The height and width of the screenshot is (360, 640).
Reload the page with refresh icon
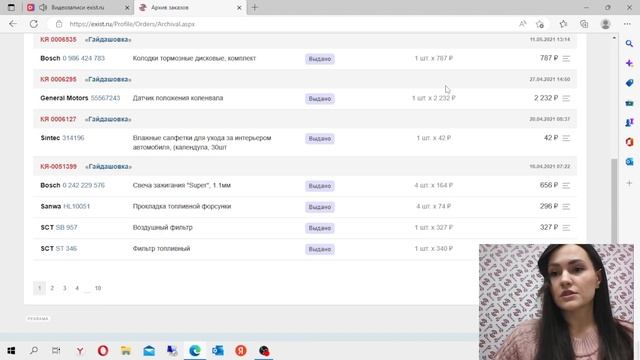pos(33,24)
